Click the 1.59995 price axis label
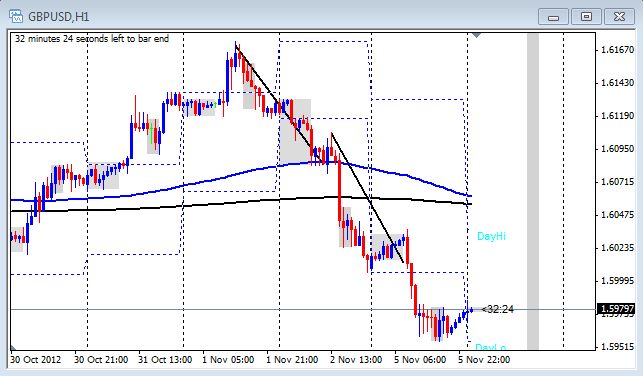 617,281
